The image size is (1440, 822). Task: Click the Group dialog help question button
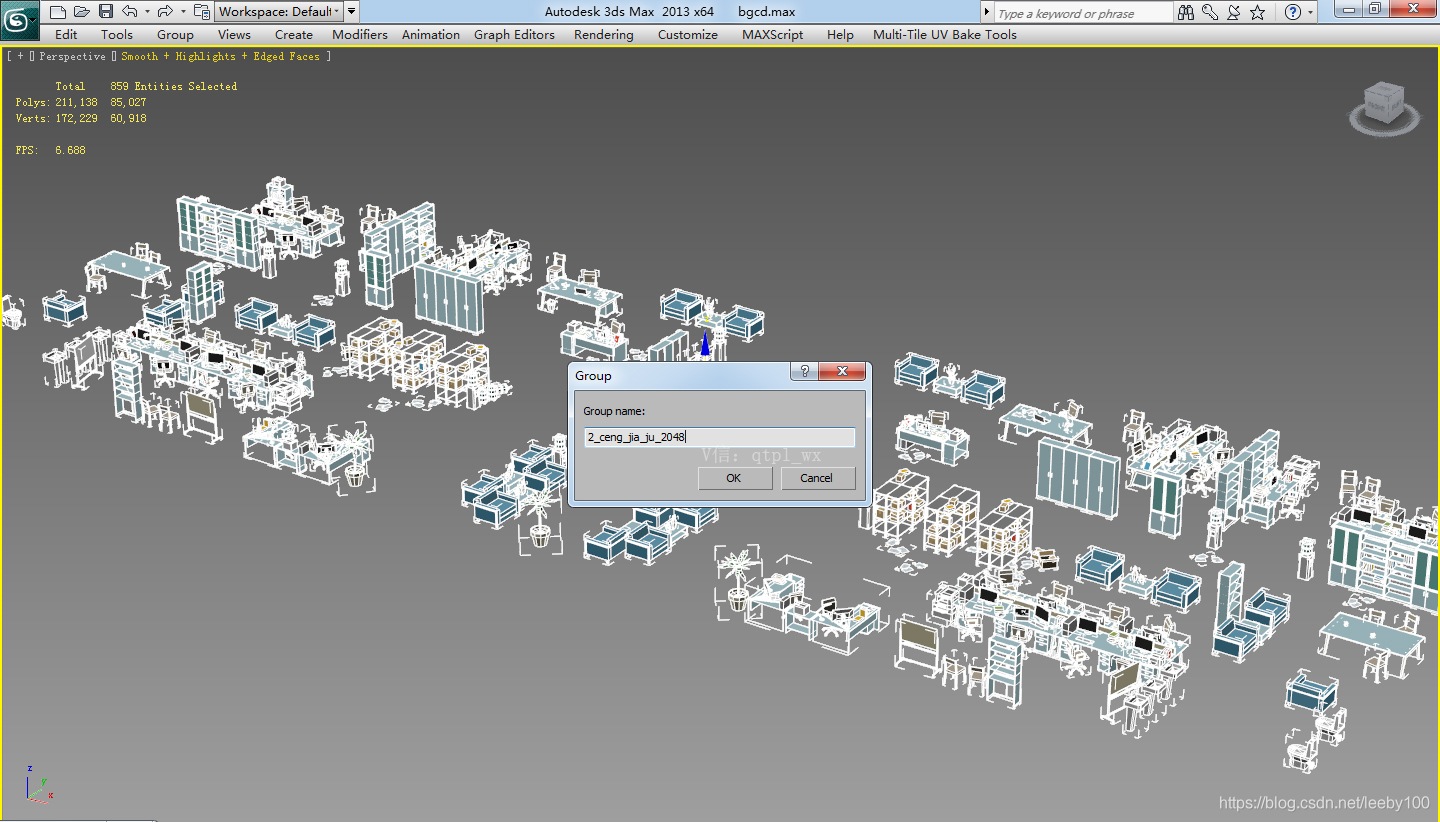804,371
